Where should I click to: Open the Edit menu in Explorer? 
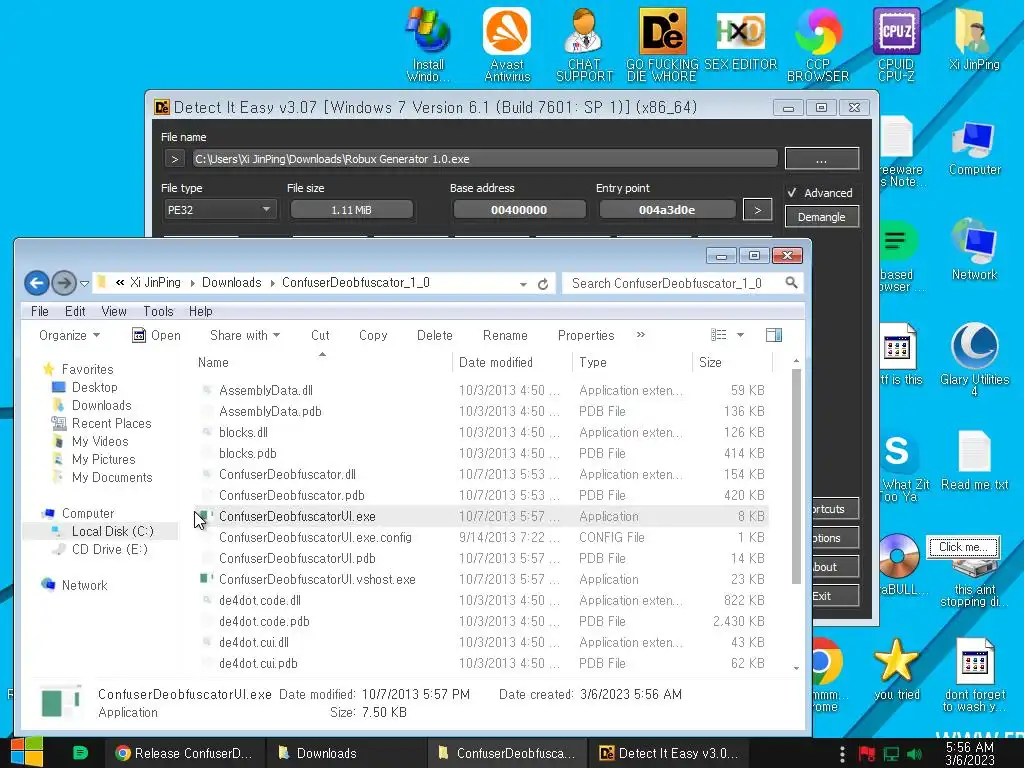(75, 312)
